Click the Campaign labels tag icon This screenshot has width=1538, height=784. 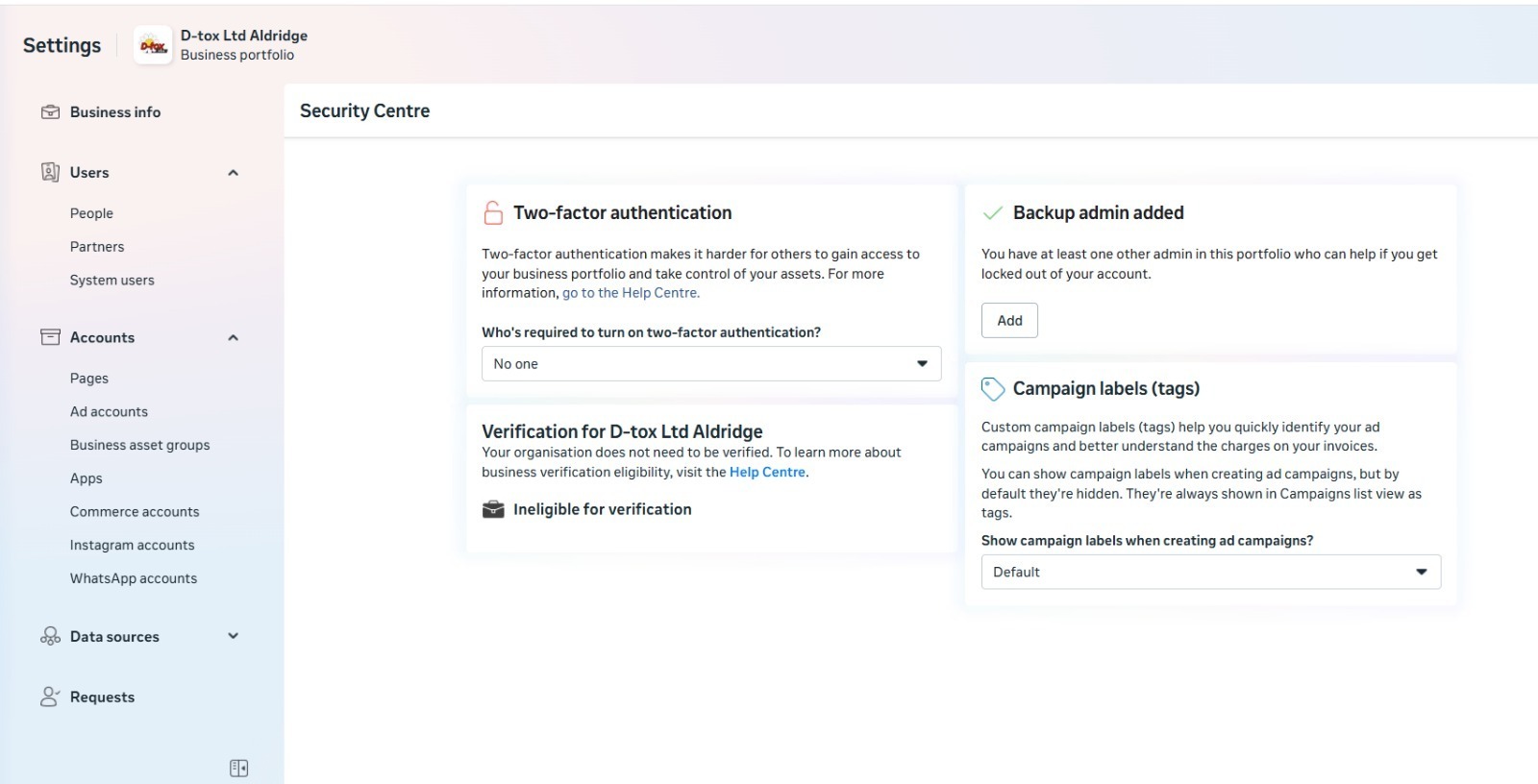pos(993,389)
